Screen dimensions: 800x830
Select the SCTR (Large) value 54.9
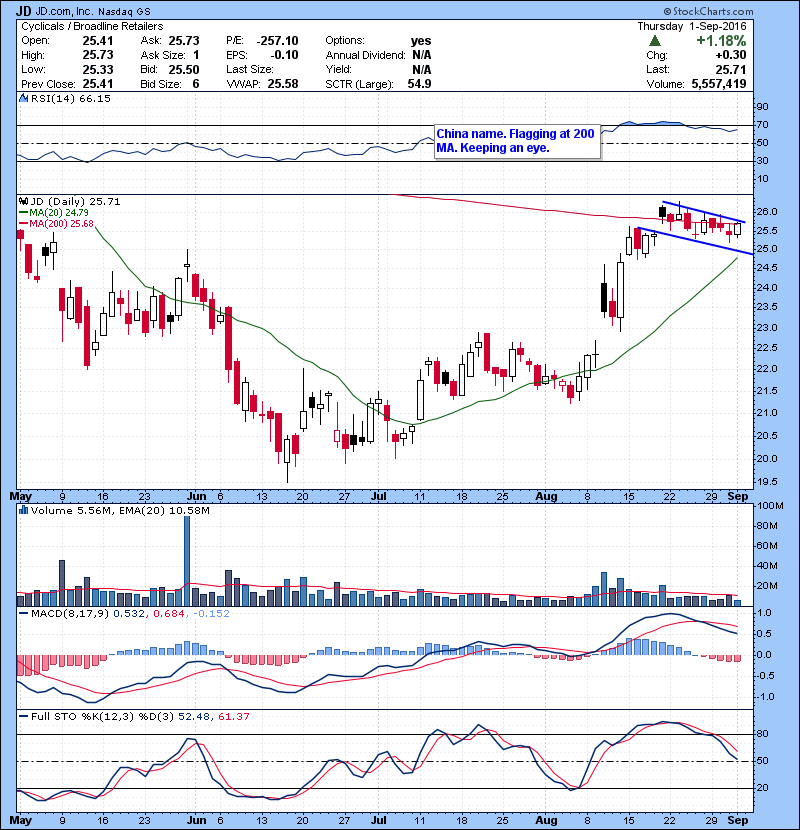pos(419,84)
